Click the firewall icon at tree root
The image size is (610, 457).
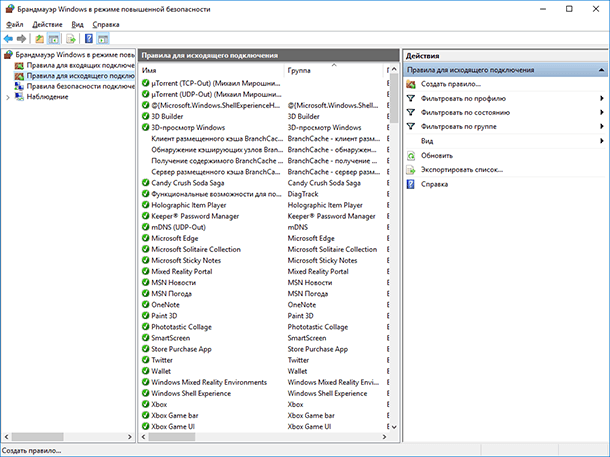coord(9,55)
